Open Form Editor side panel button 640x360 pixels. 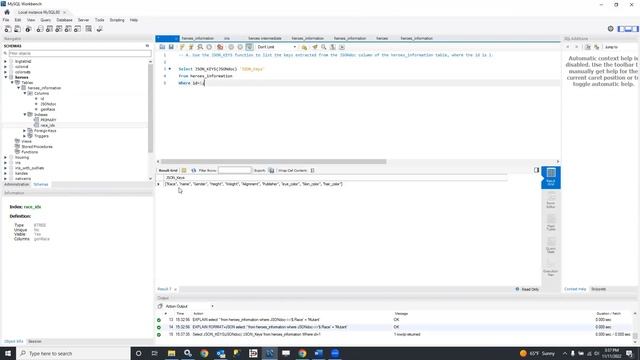(x=551, y=200)
